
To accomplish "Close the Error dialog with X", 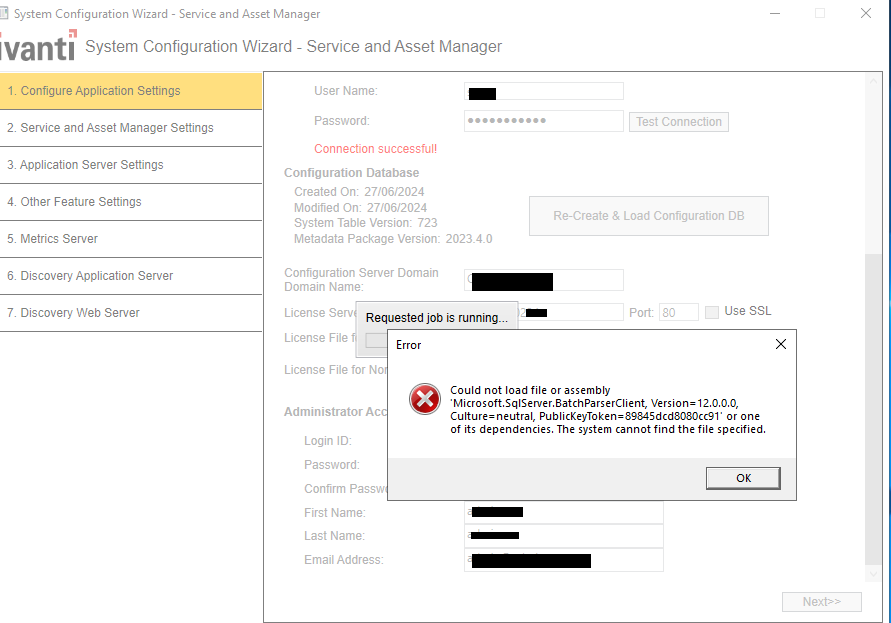I will (x=780, y=344).
